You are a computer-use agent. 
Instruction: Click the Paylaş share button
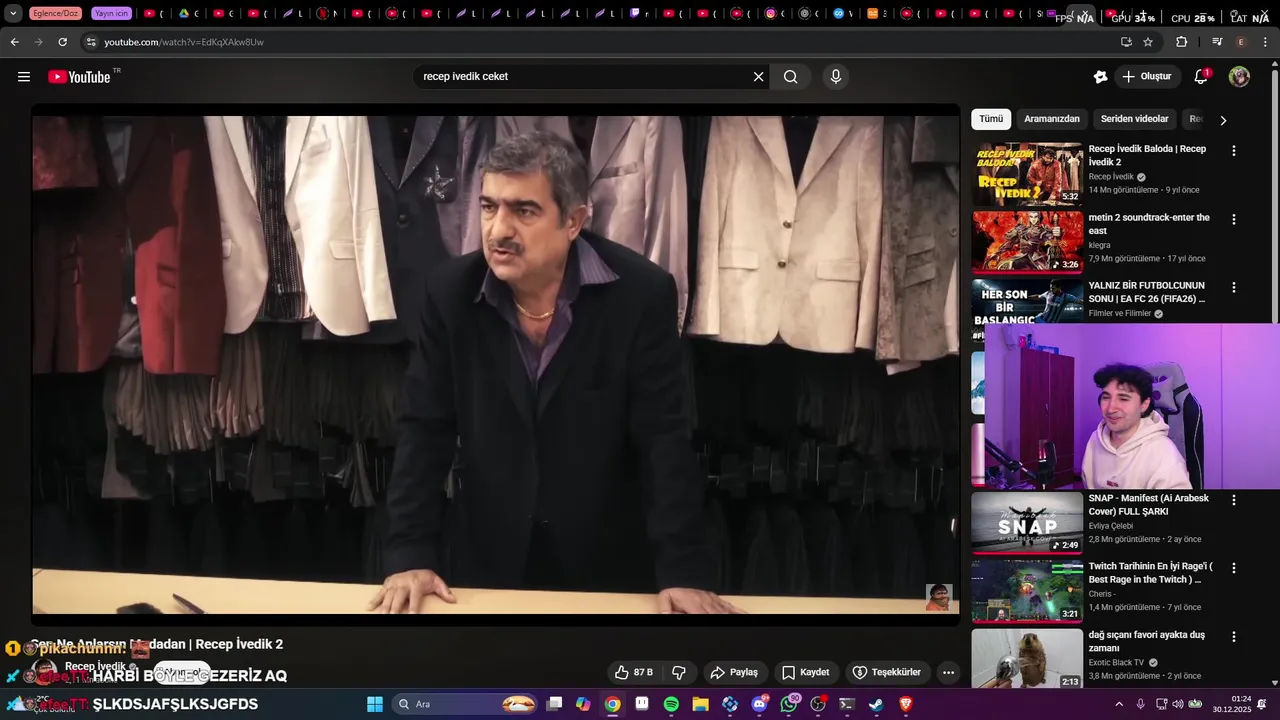tap(734, 672)
